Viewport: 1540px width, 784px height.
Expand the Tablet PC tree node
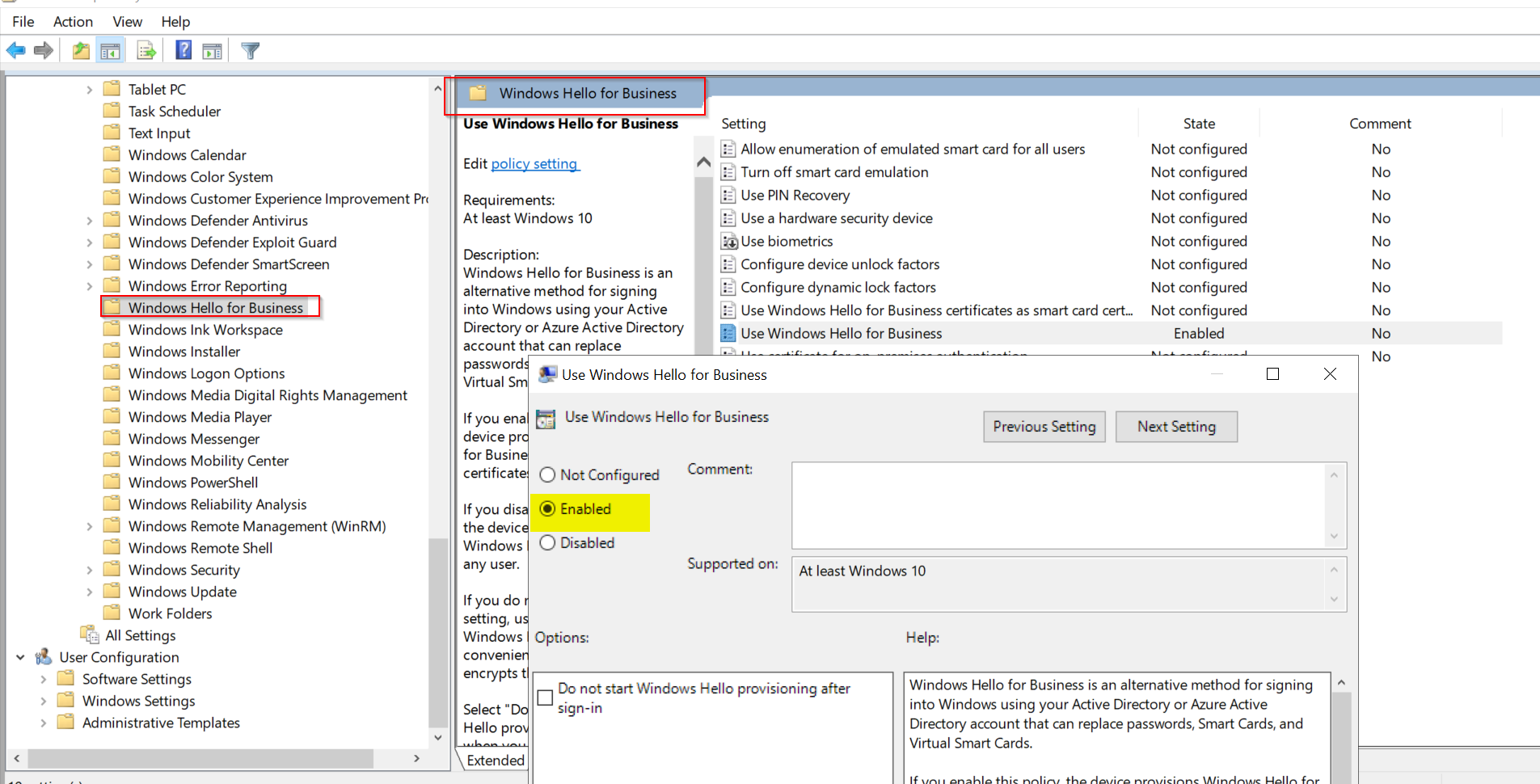click(90, 90)
